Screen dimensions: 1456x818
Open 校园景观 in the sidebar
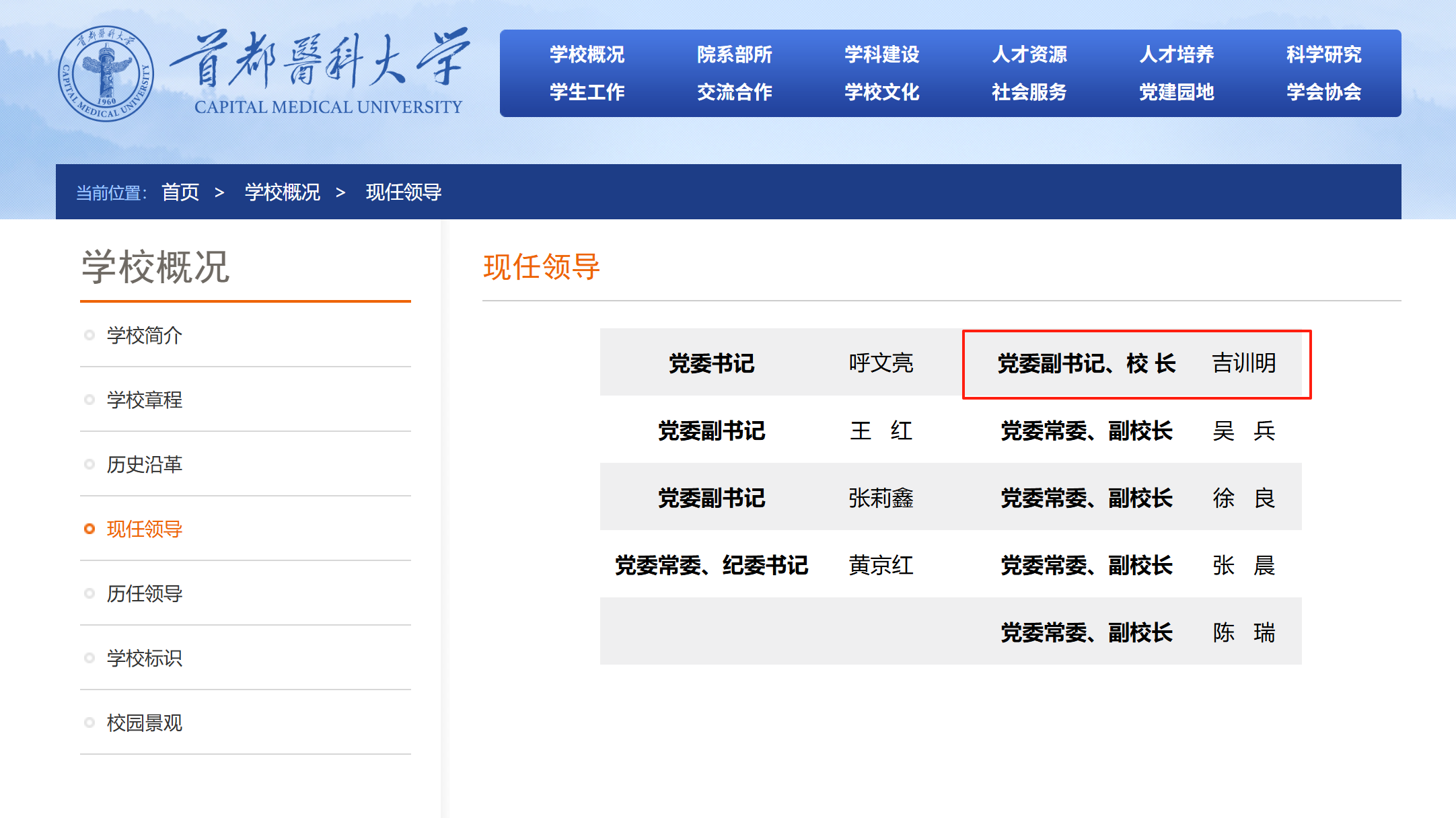click(x=144, y=722)
